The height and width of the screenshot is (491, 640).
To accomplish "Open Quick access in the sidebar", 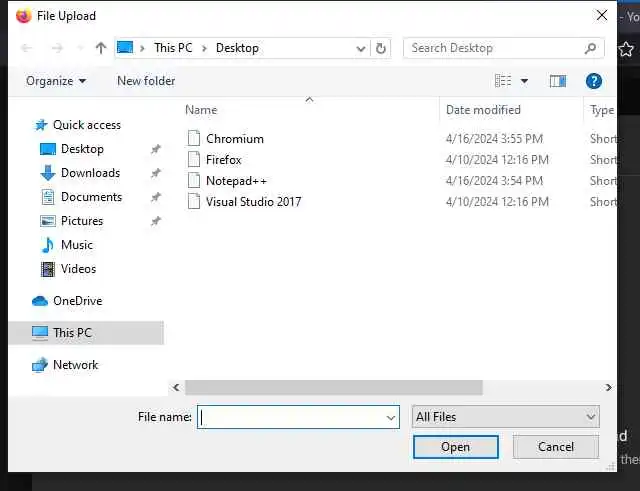I will (x=87, y=125).
